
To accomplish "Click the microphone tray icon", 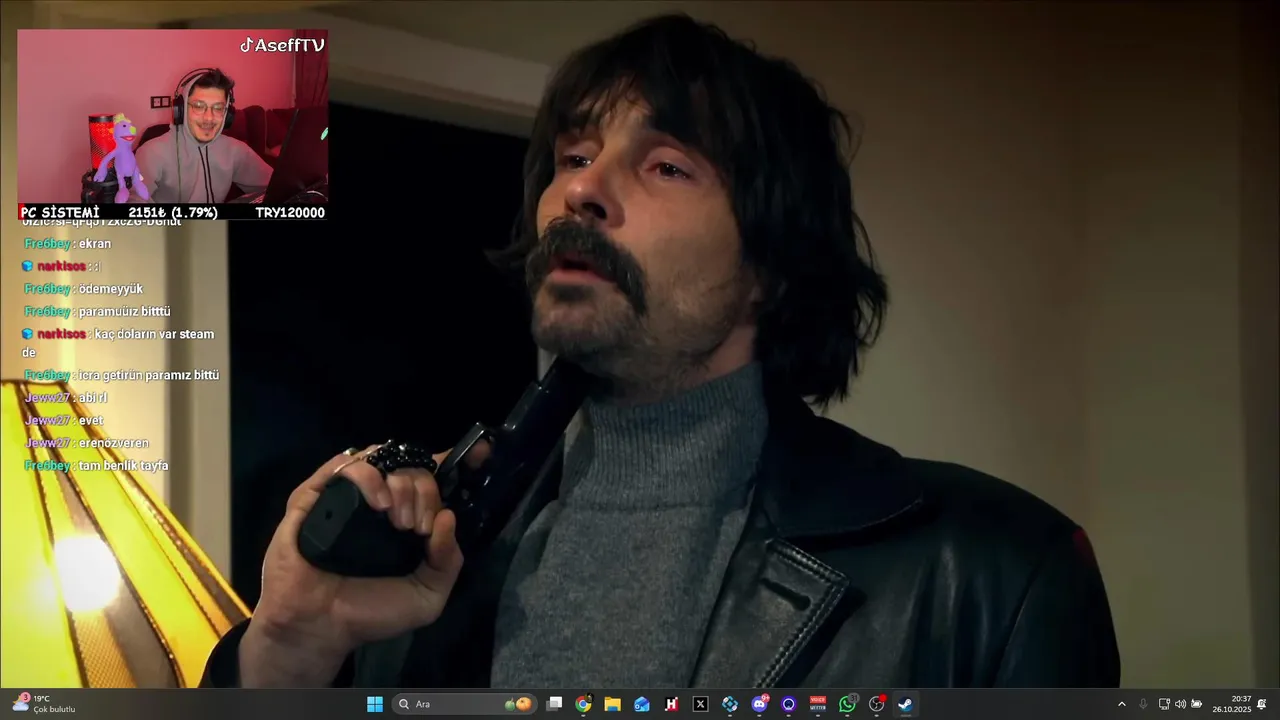I will tap(1143, 704).
